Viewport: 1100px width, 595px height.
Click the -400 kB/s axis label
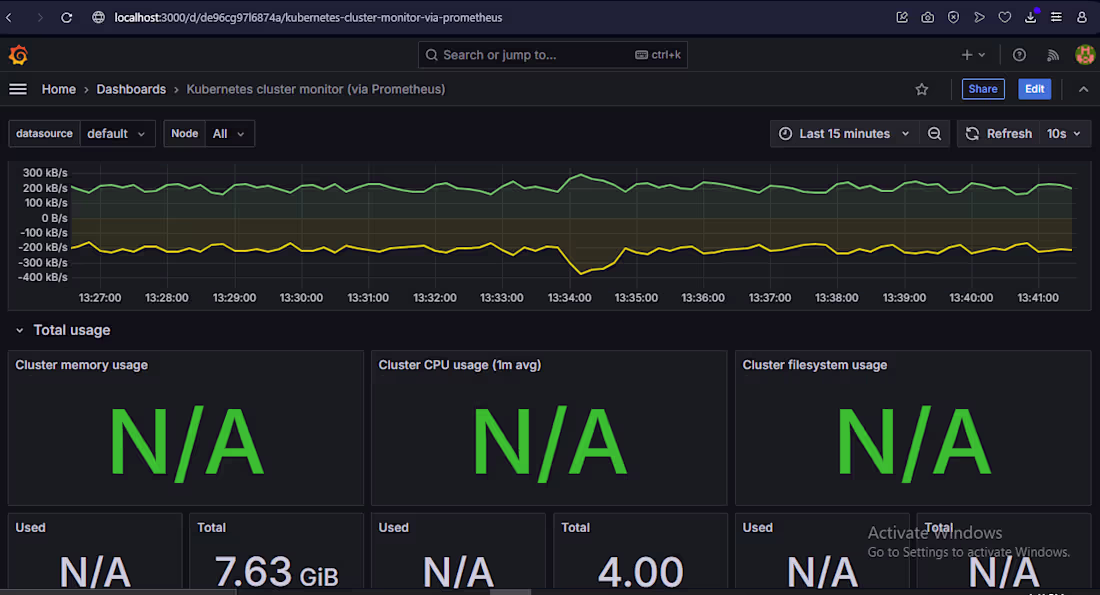click(x=43, y=277)
